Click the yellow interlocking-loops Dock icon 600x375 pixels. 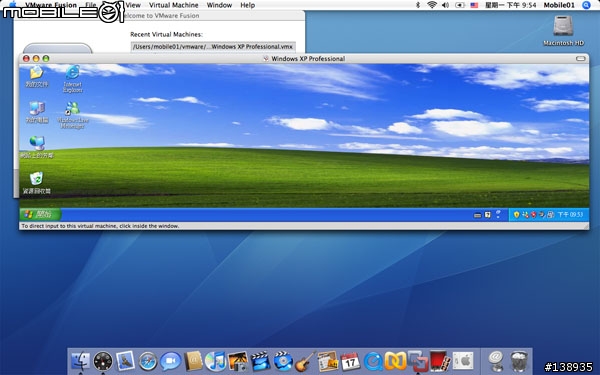click(x=395, y=361)
